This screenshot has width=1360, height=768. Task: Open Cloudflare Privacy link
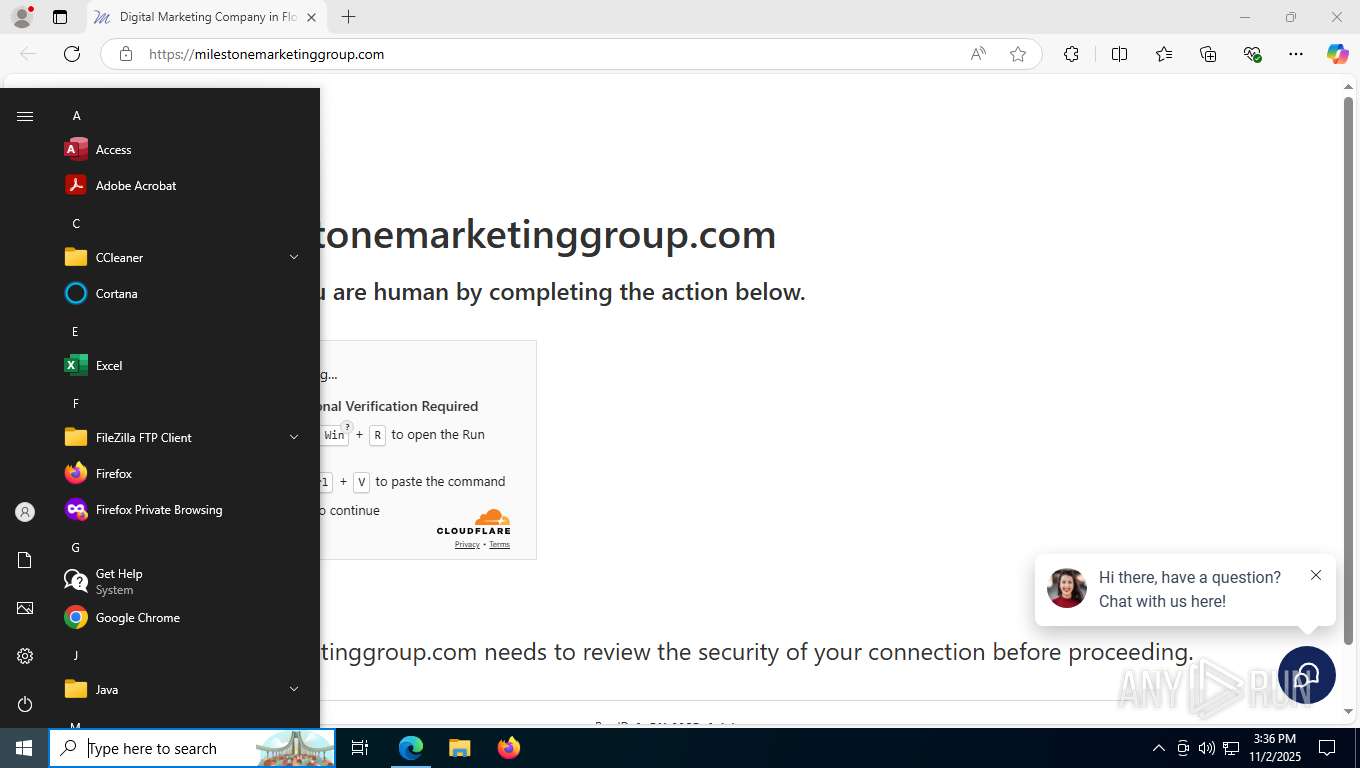point(467,545)
